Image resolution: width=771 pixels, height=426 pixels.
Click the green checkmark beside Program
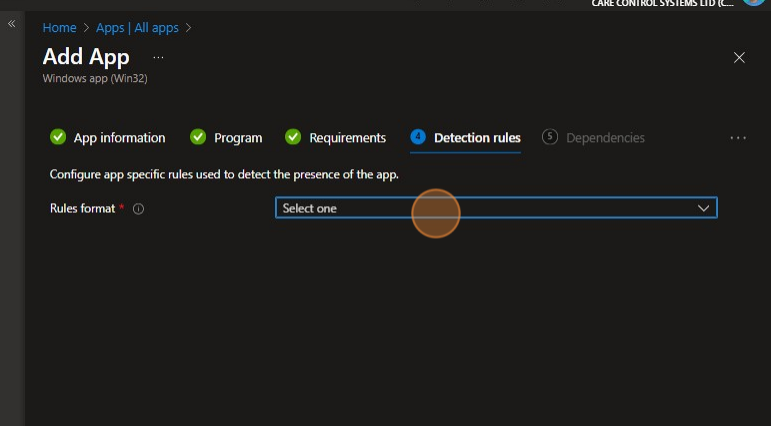click(198, 138)
